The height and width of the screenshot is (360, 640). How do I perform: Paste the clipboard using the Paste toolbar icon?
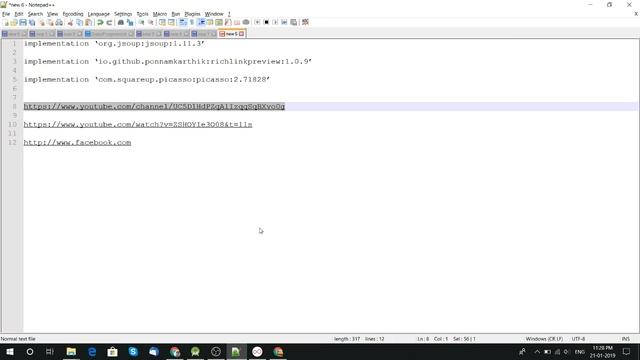click(89, 22)
